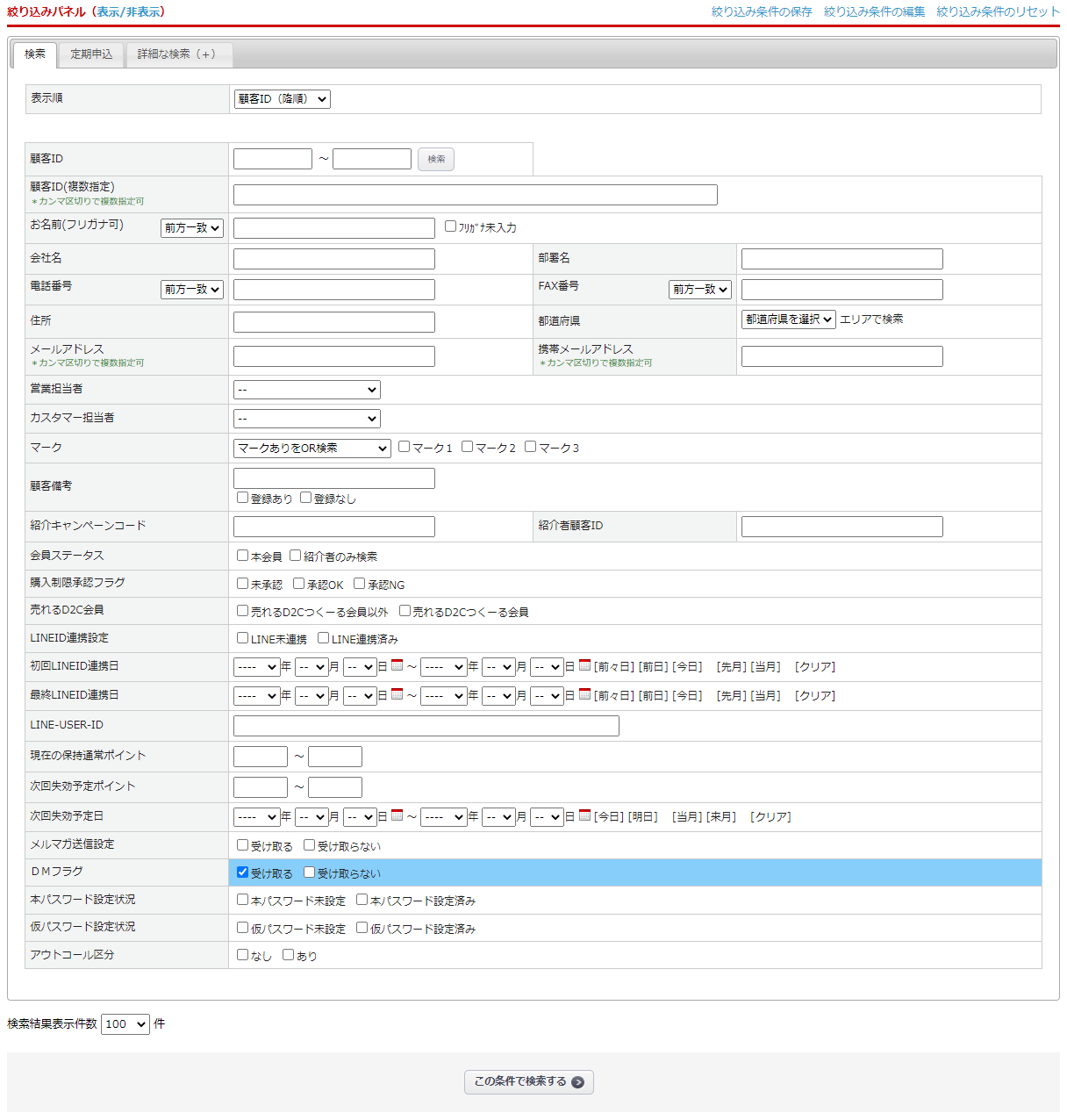Screen dimensions: 1067x1120
Task: Open end date calendar for 次回失効予定日
Action: 584,815
